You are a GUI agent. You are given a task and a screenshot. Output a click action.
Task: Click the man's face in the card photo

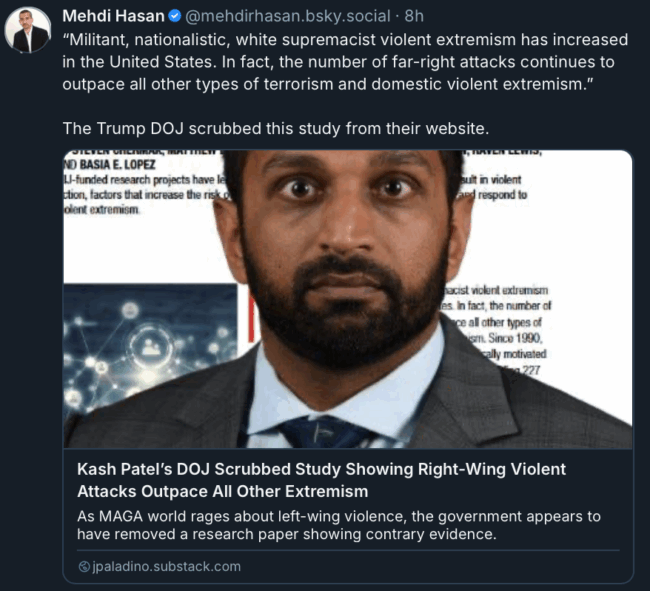[x=346, y=249]
